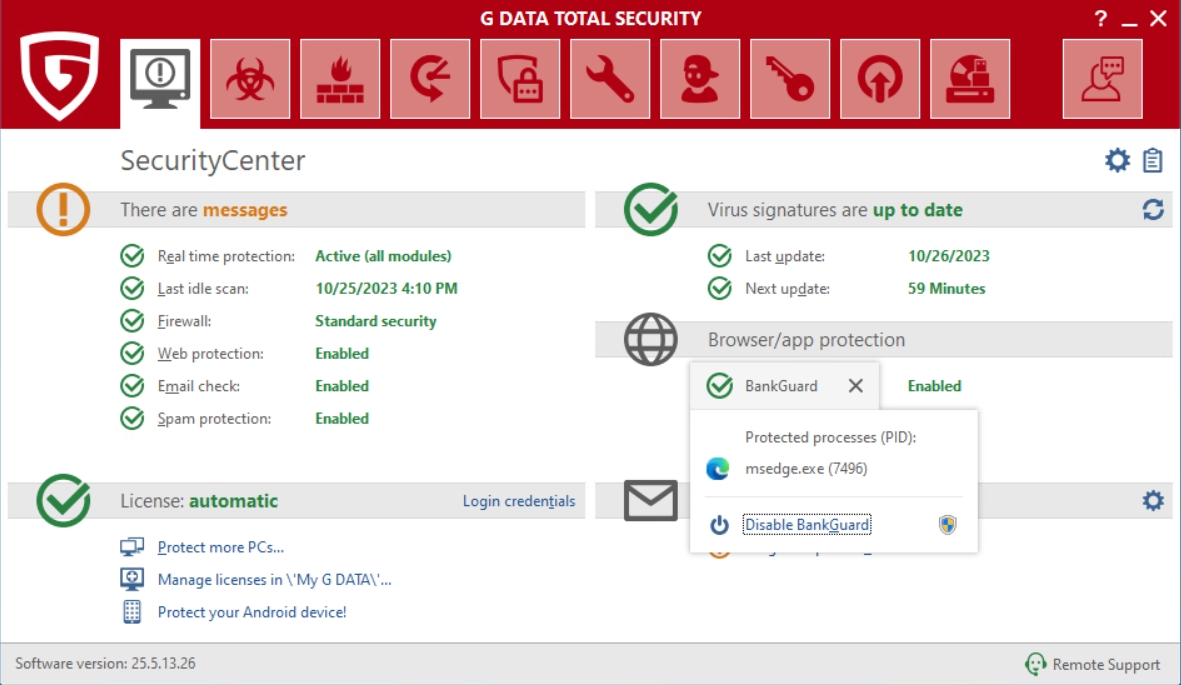Click Software version 25.5.13.26 text

105,663
